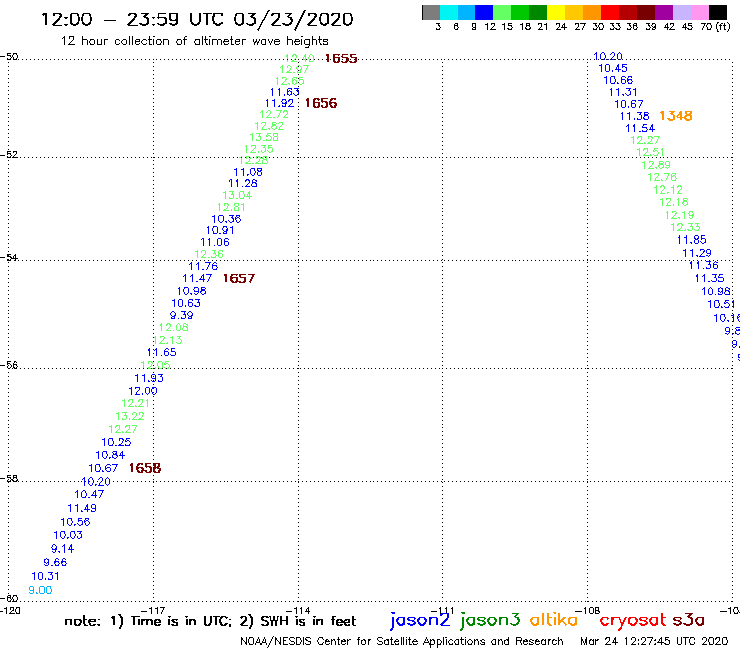Click the wave height value 12.08
This screenshot has height=650, width=740.
[x=173, y=328]
